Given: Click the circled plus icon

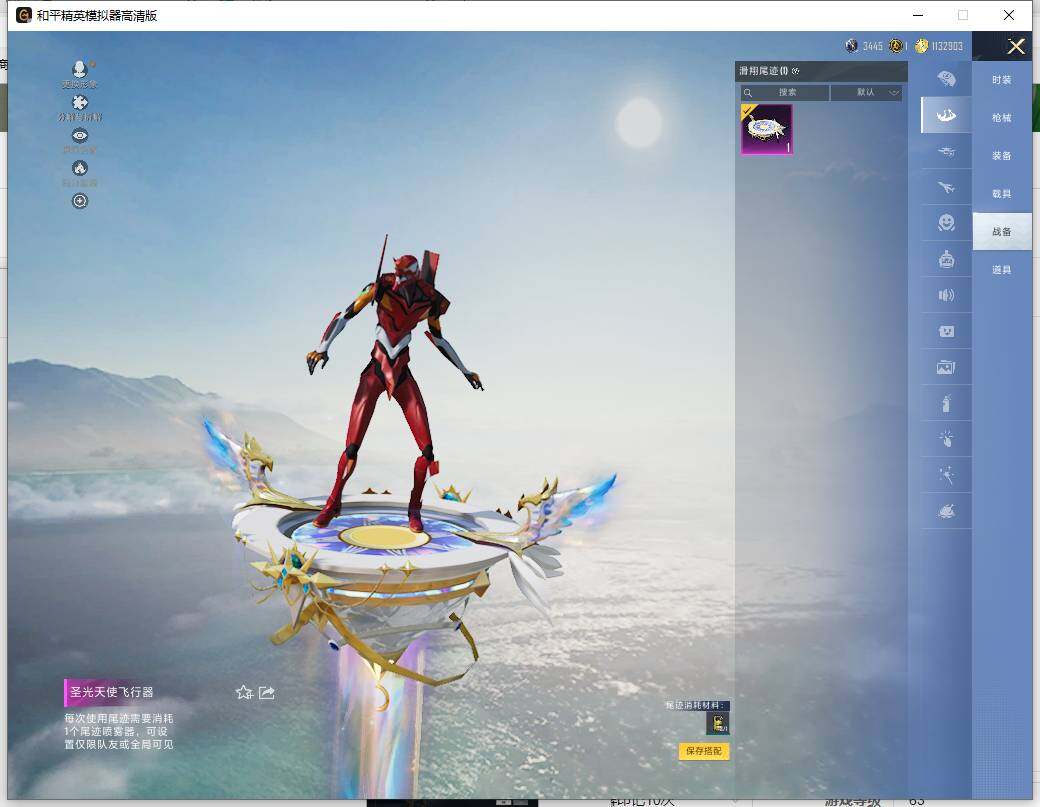Looking at the screenshot, I should (x=80, y=201).
